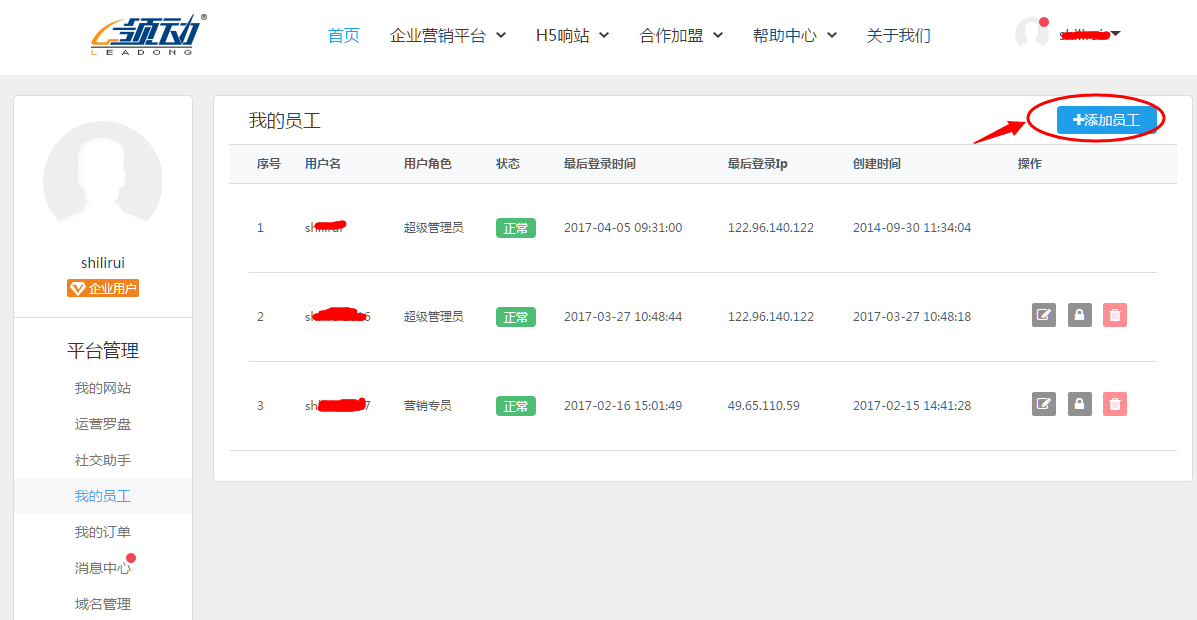Open 我的订单 from the sidebar
The image size is (1197, 620).
(x=103, y=532)
